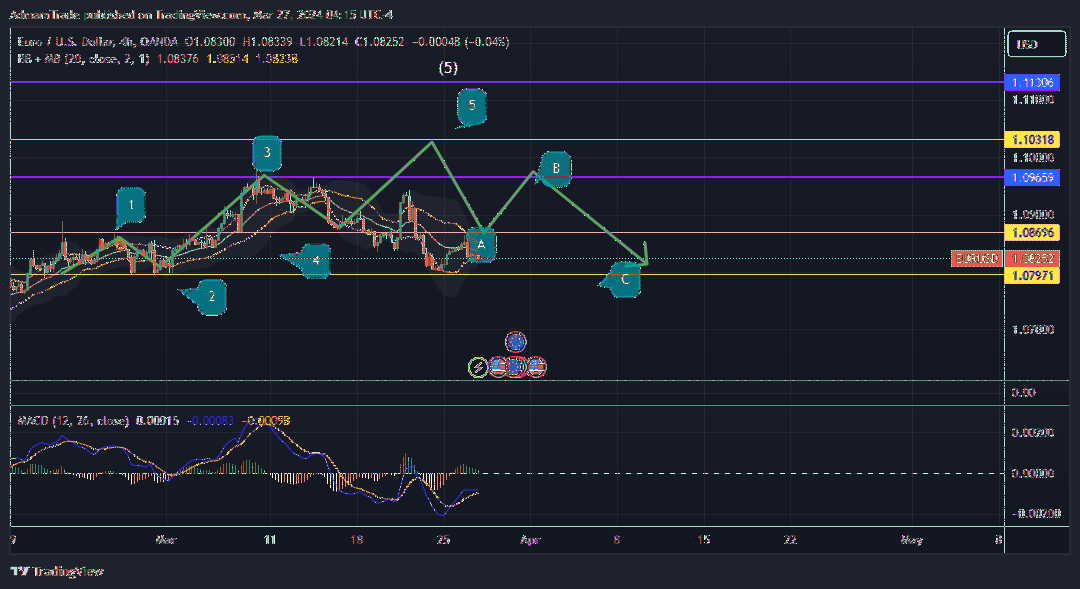Viewport: 1080px width, 589px height.
Task: Click the BB + MA indicator legend
Action: [83, 59]
